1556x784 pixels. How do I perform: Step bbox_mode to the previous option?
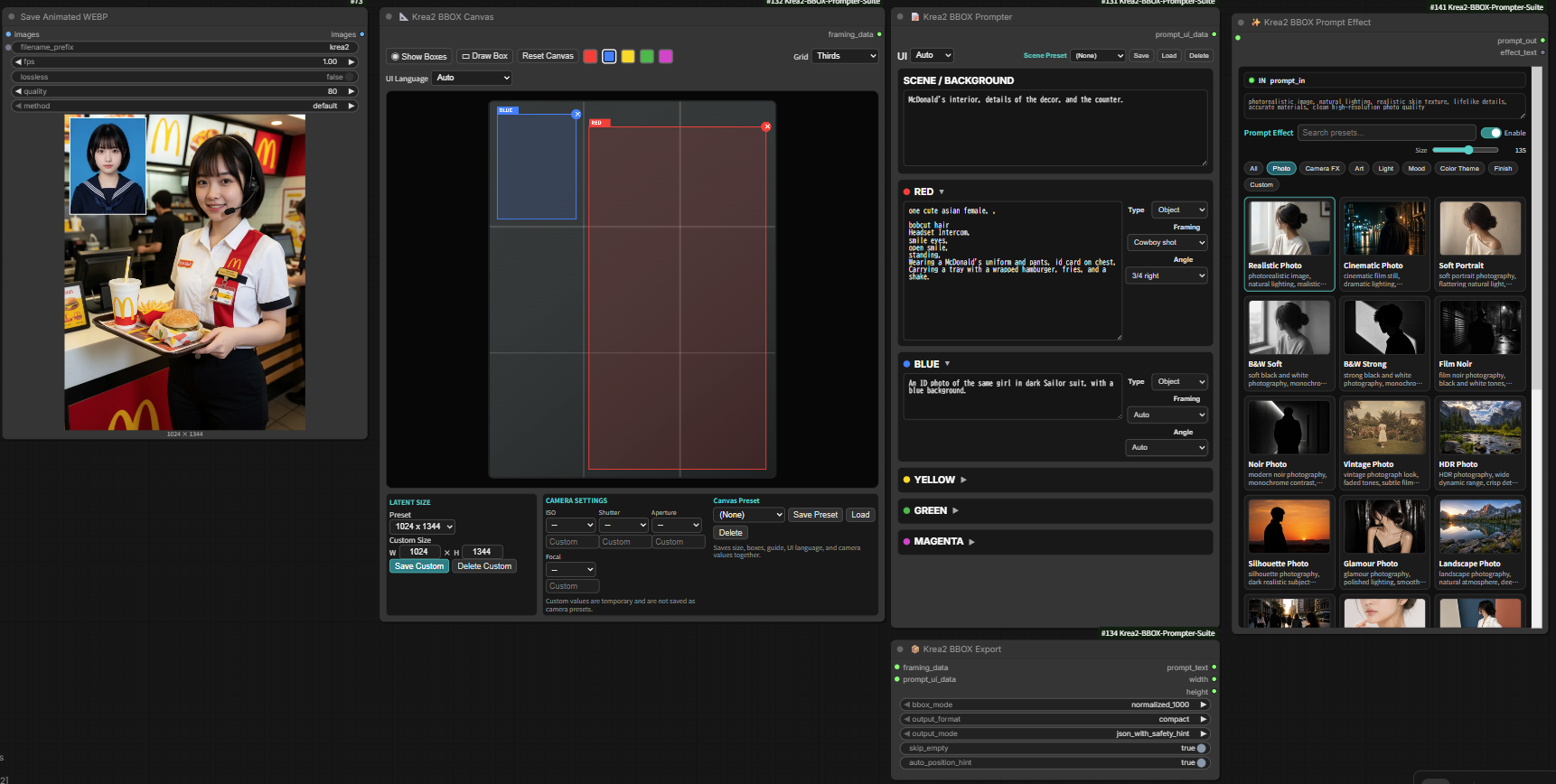906,705
